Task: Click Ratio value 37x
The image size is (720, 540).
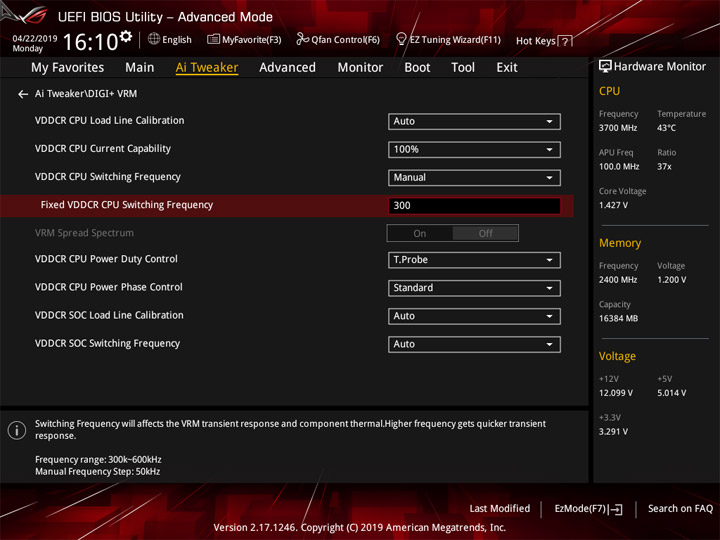Action: [x=664, y=167]
